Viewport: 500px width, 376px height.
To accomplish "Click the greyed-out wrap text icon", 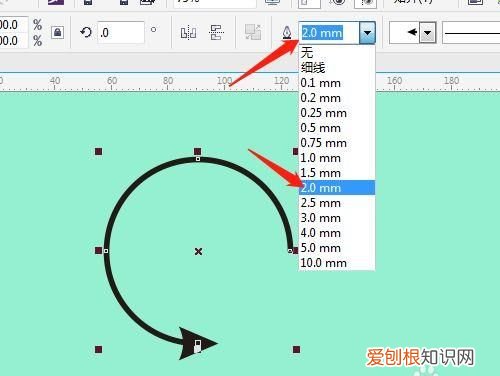I will (x=253, y=32).
